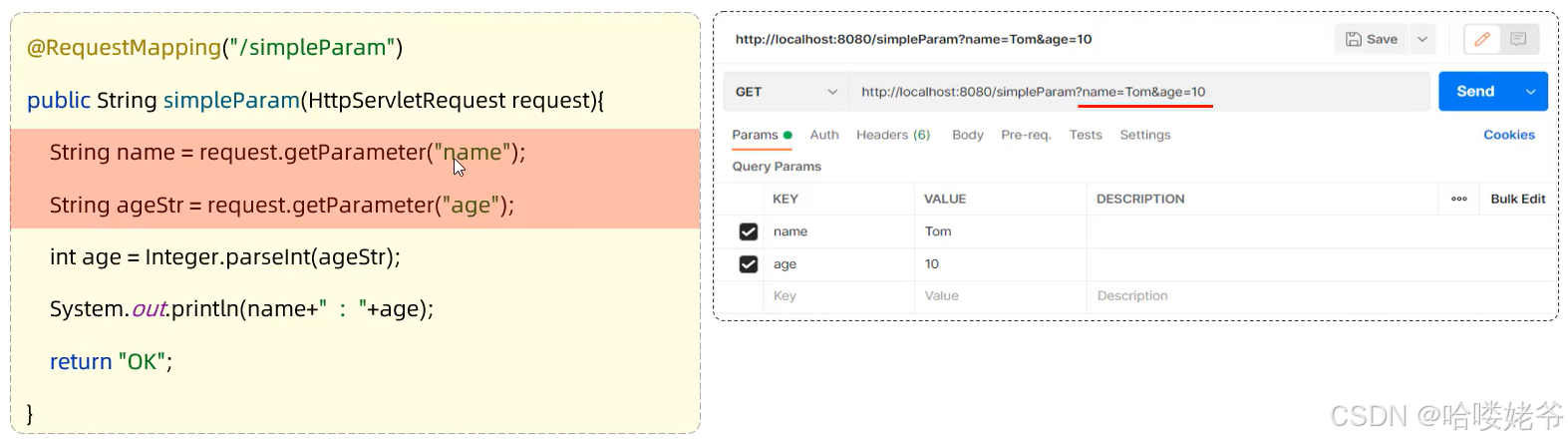Screen dimensions: 1568x443
Task: Uncheck the name parameter checkbox
Action: [749, 231]
